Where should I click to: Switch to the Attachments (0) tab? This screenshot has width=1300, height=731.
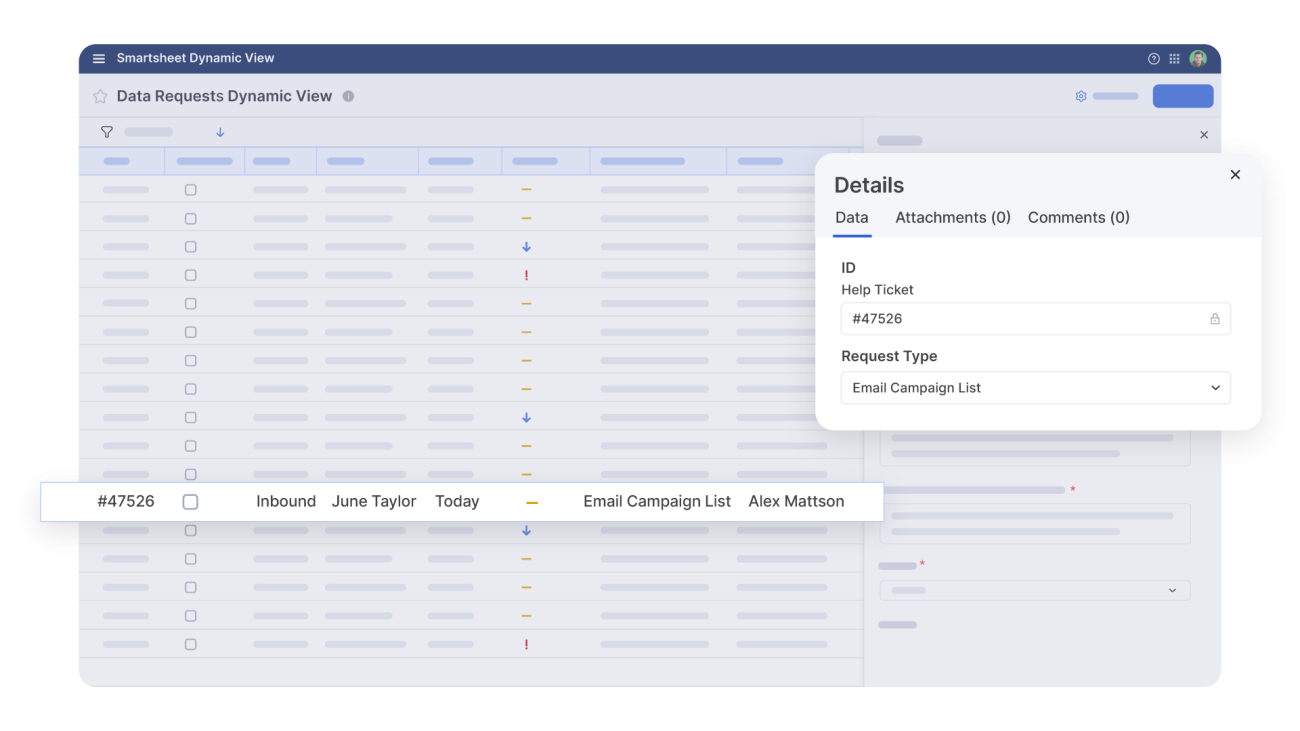pyautogui.click(x=952, y=217)
